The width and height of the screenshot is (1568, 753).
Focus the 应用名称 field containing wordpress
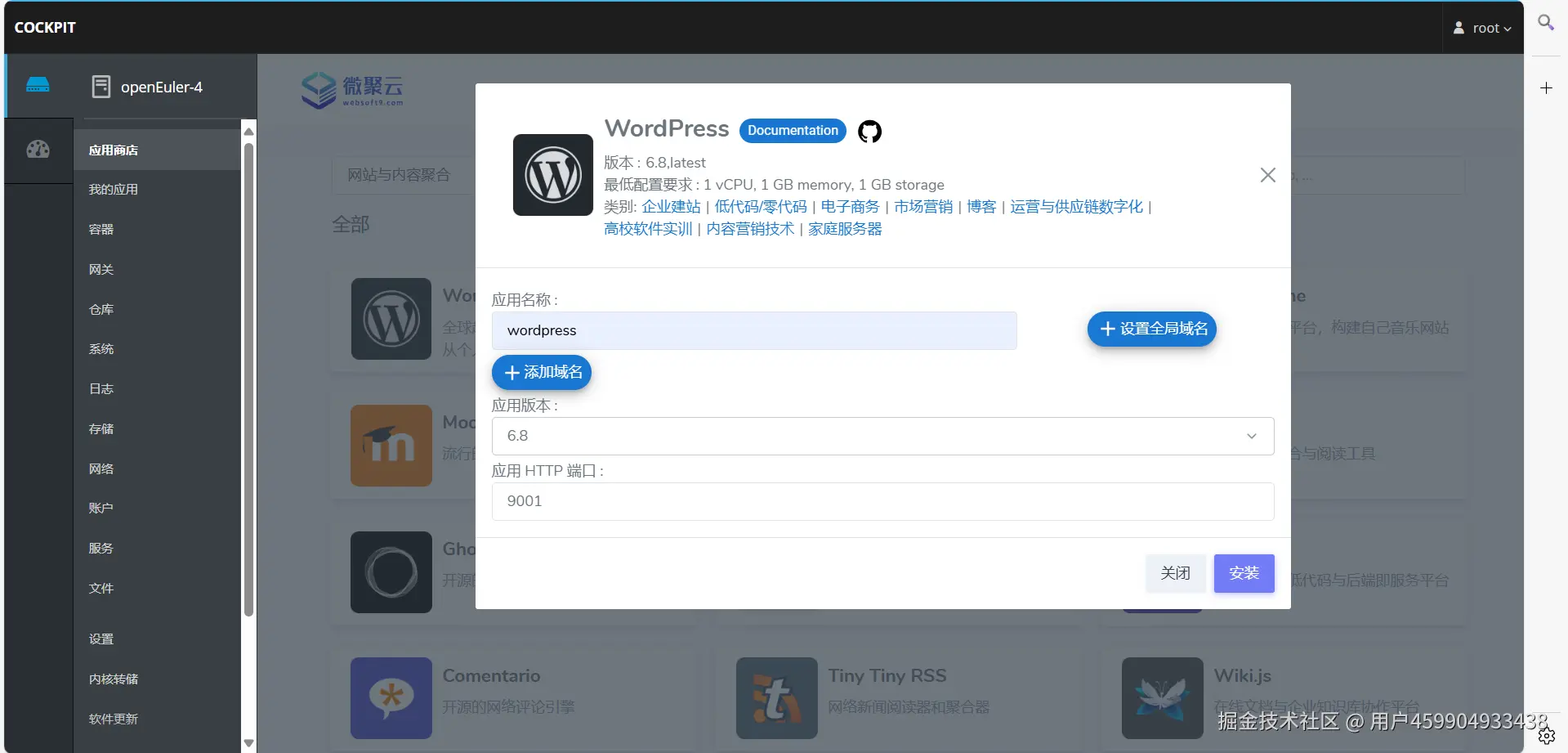(x=754, y=330)
